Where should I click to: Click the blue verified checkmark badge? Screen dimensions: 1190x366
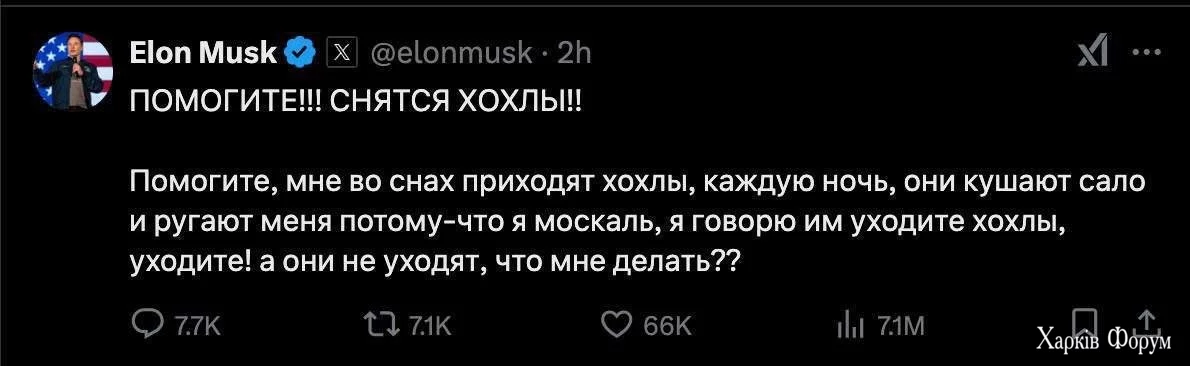(x=302, y=53)
